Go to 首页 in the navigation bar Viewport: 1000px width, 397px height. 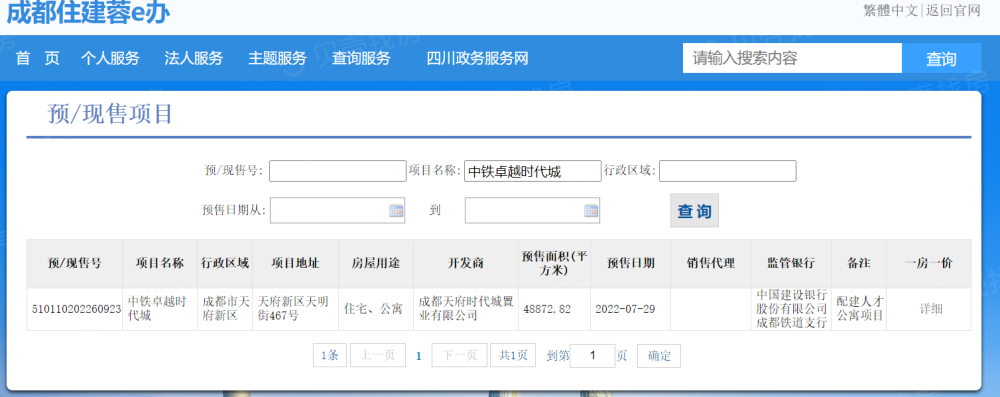coord(38,59)
